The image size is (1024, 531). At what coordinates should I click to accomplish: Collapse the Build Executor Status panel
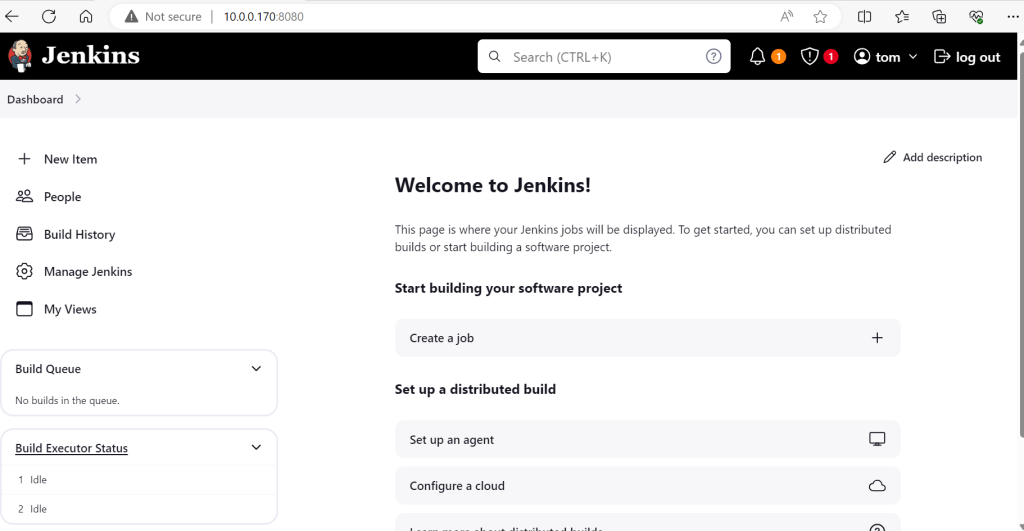[x=256, y=448]
